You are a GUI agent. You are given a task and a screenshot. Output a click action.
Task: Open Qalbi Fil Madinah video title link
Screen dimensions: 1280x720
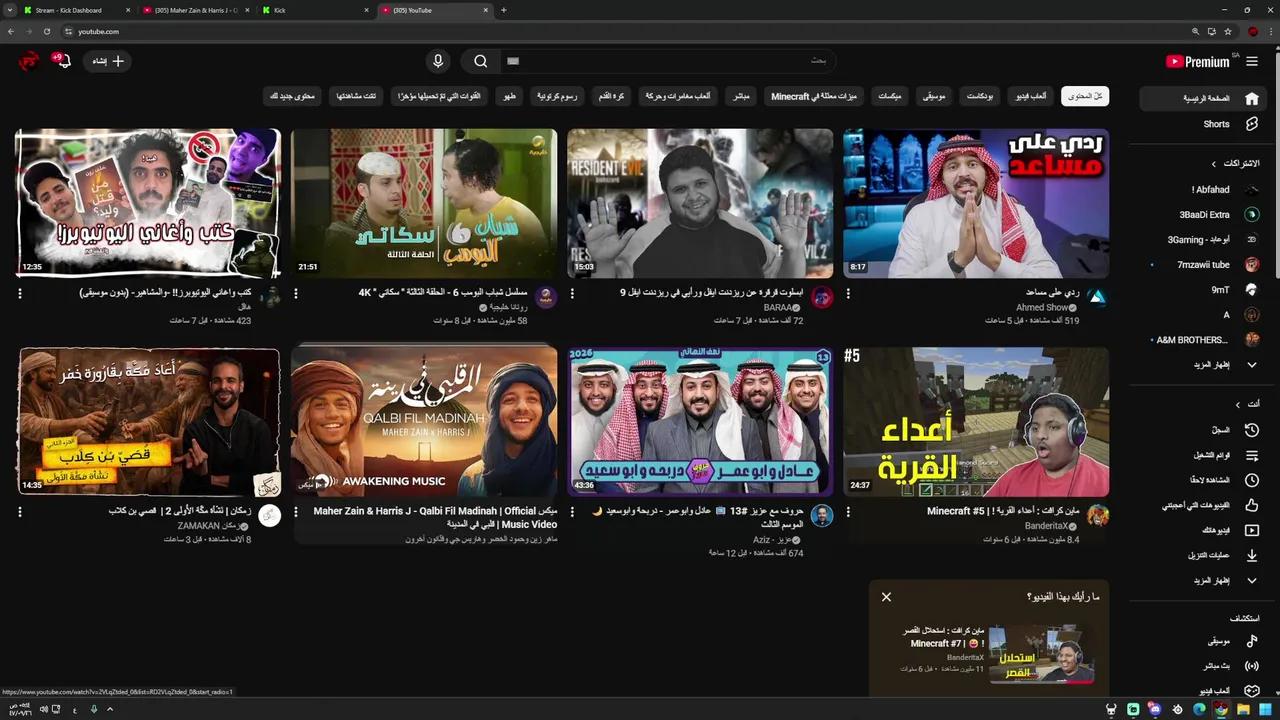pos(435,517)
